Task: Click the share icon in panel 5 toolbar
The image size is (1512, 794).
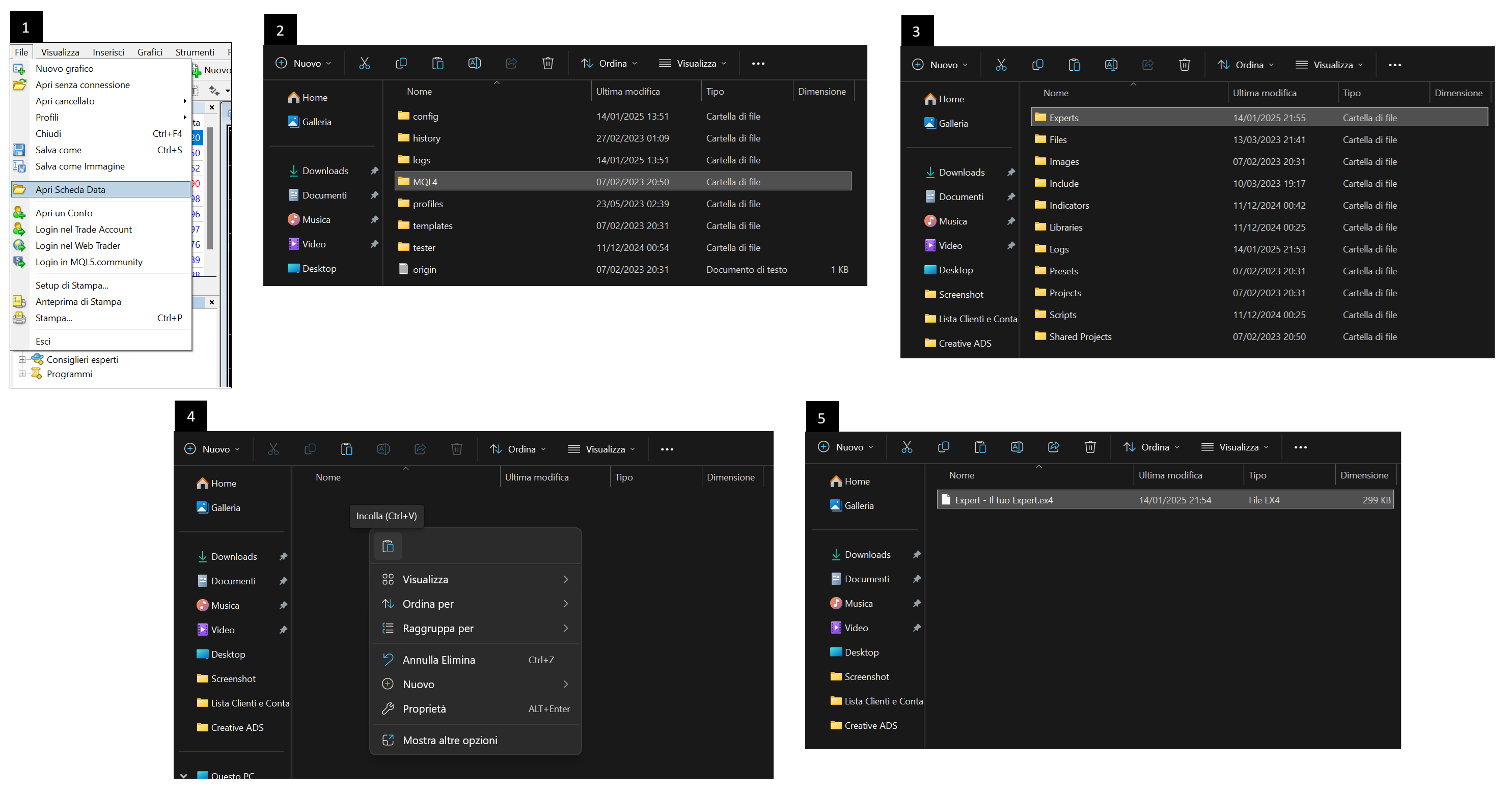Action: tap(1054, 447)
